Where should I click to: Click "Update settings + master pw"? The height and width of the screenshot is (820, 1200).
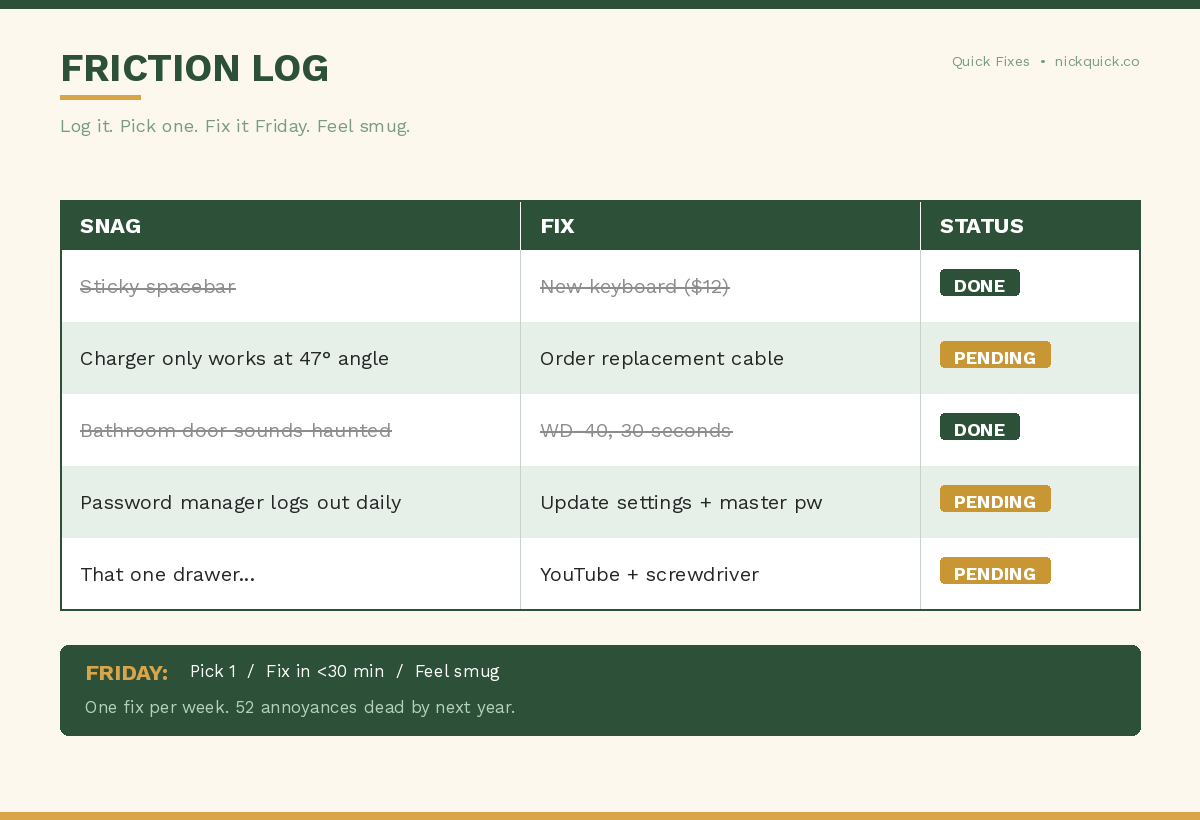(x=681, y=502)
